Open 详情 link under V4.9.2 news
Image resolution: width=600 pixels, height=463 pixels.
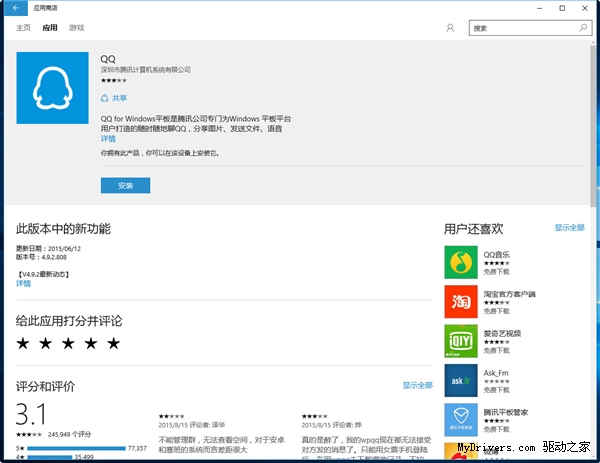click(x=23, y=284)
